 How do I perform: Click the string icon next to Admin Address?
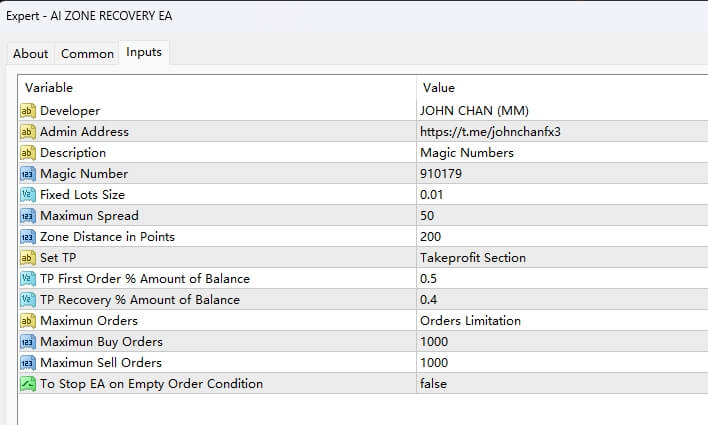pyautogui.click(x=28, y=131)
